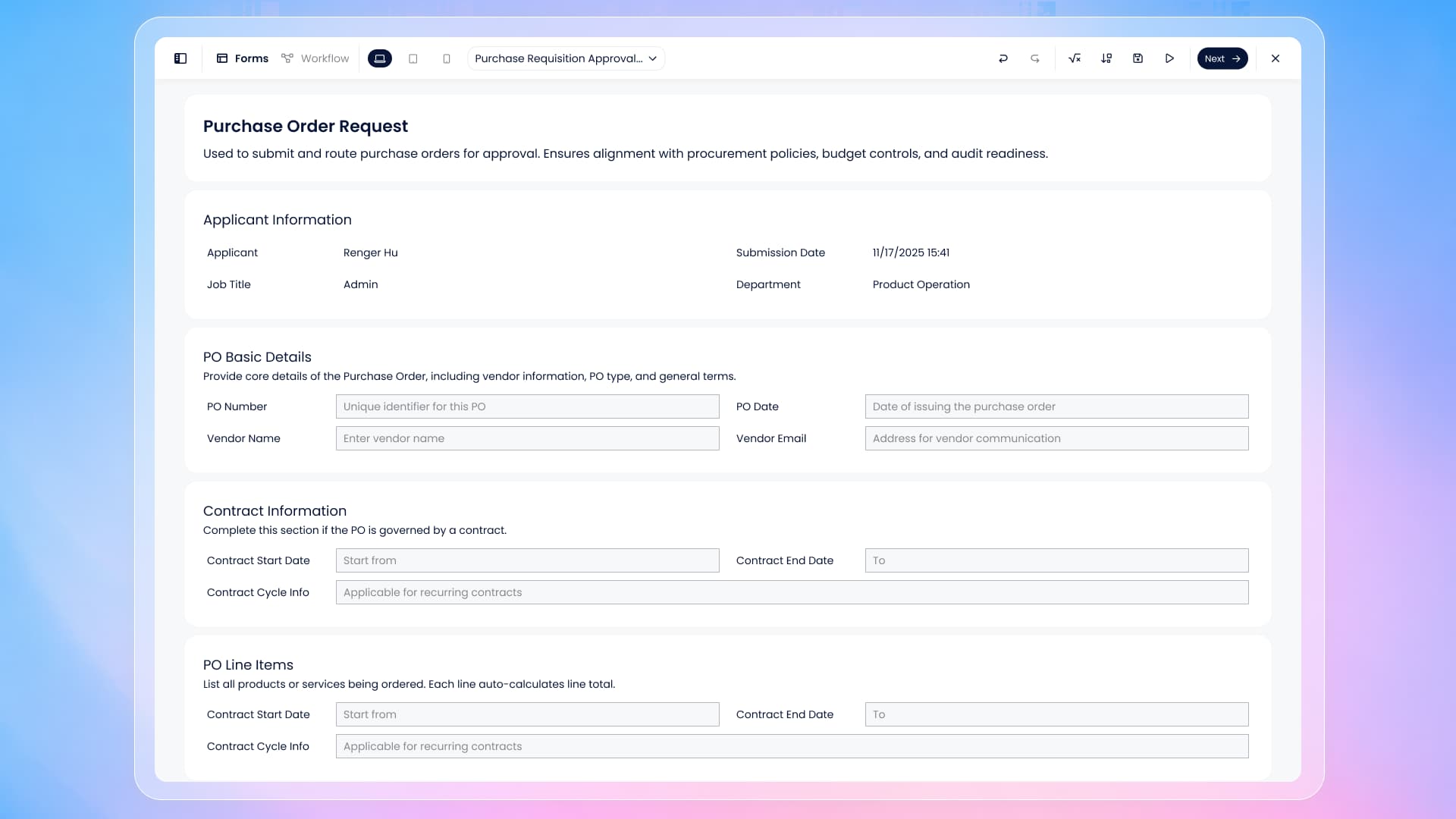Click the Vendor Email input field
This screenshot has height=819, width=1456.
click(1056, 438)
